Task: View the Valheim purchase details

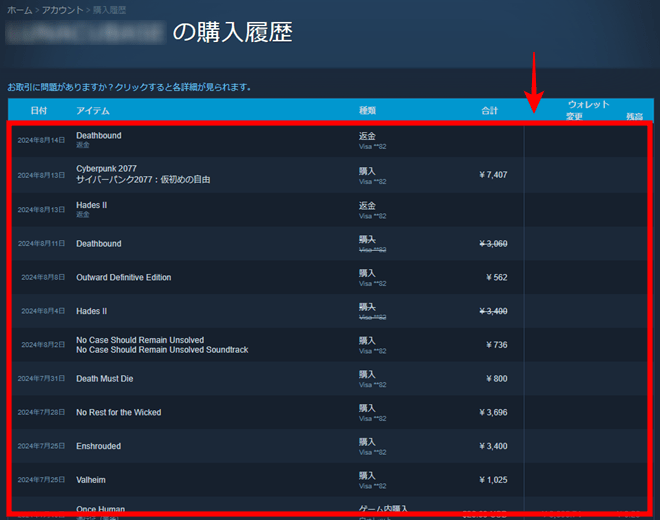Action: tap(92, 480)
